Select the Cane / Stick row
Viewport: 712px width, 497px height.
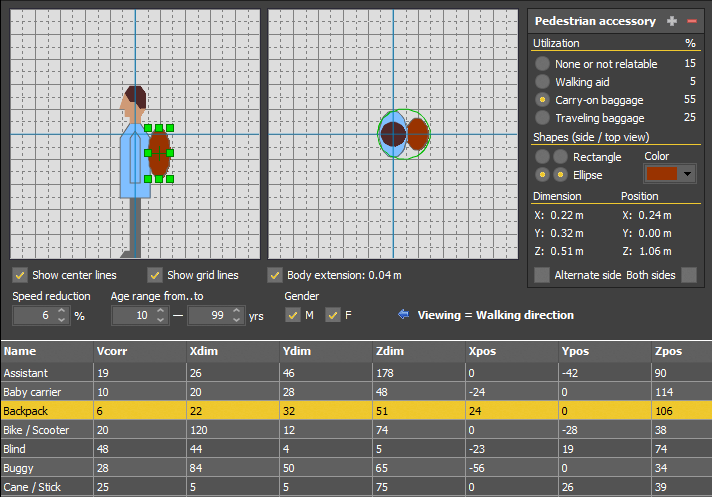[x=356, y=487]
